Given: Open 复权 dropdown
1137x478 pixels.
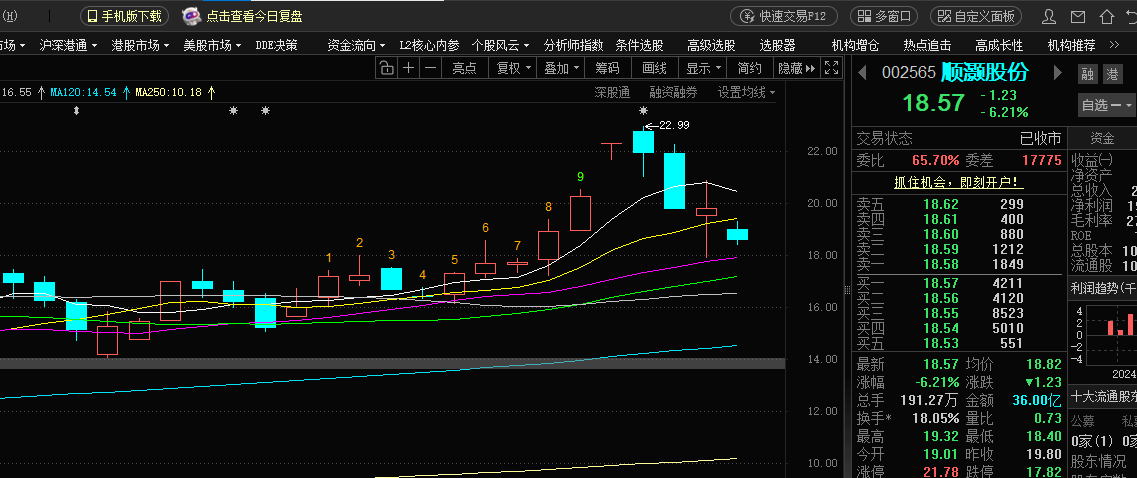Looking at the screenshot, I should (x=514, y=68).
